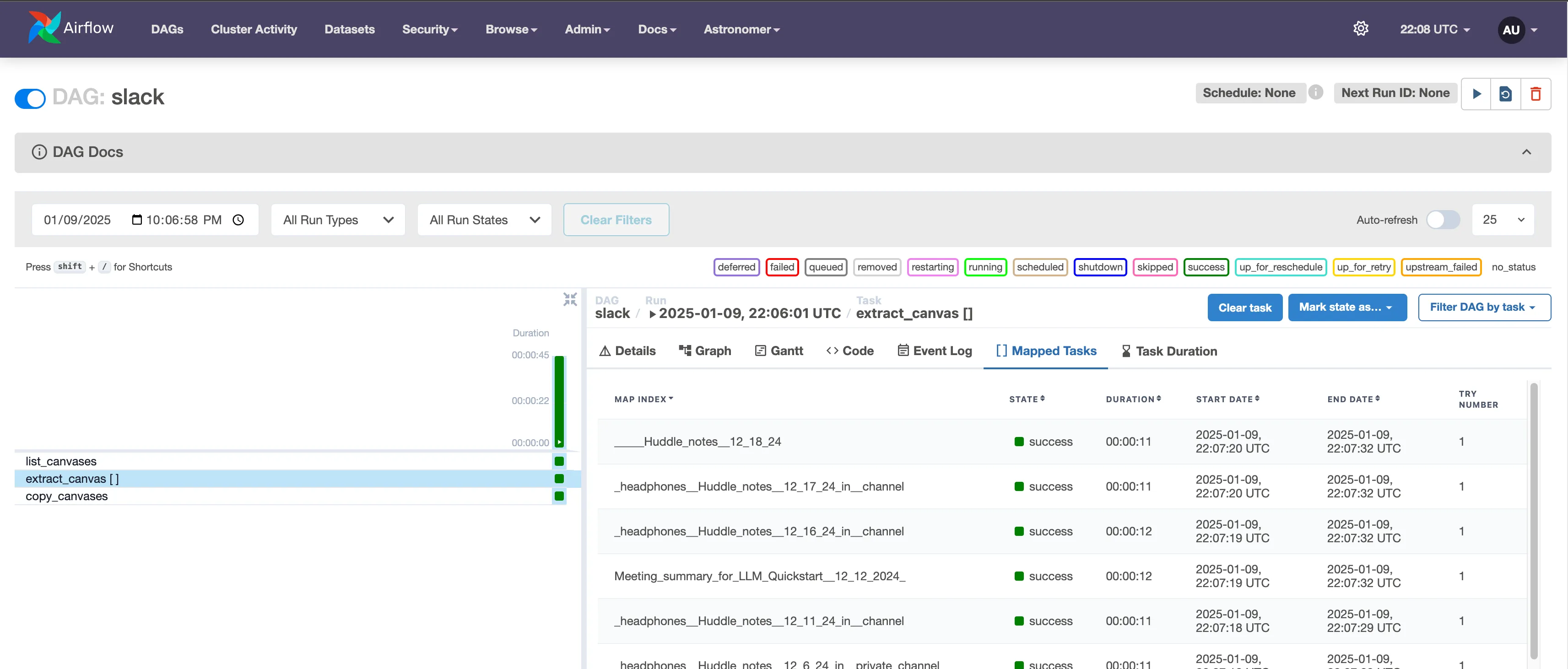Select the extract_canvas task row
This screenshot has width=1568, height=669.
coord(297,479)
